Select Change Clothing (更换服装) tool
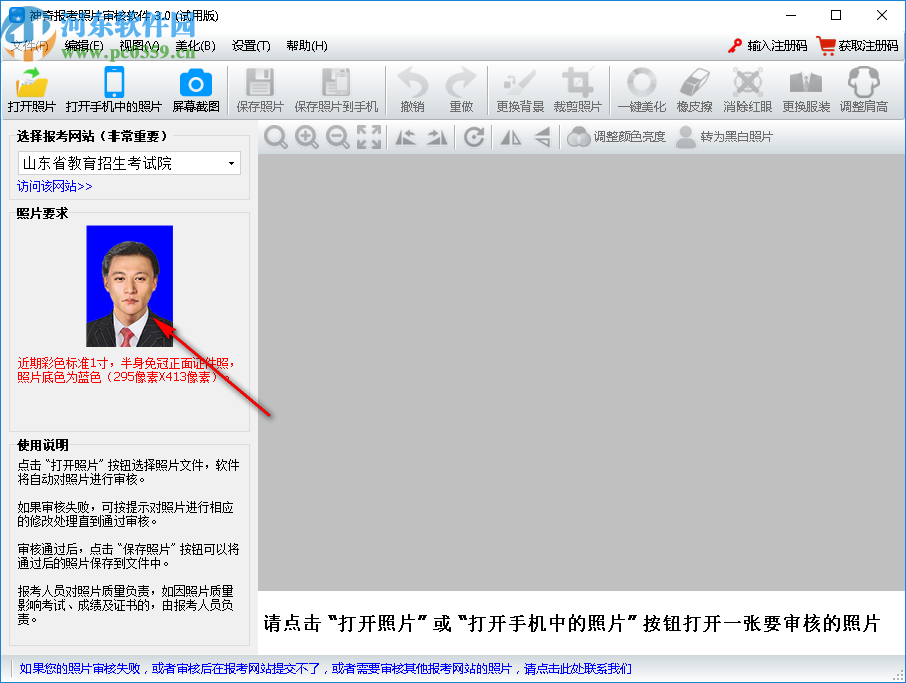 (x=806, y=90)
